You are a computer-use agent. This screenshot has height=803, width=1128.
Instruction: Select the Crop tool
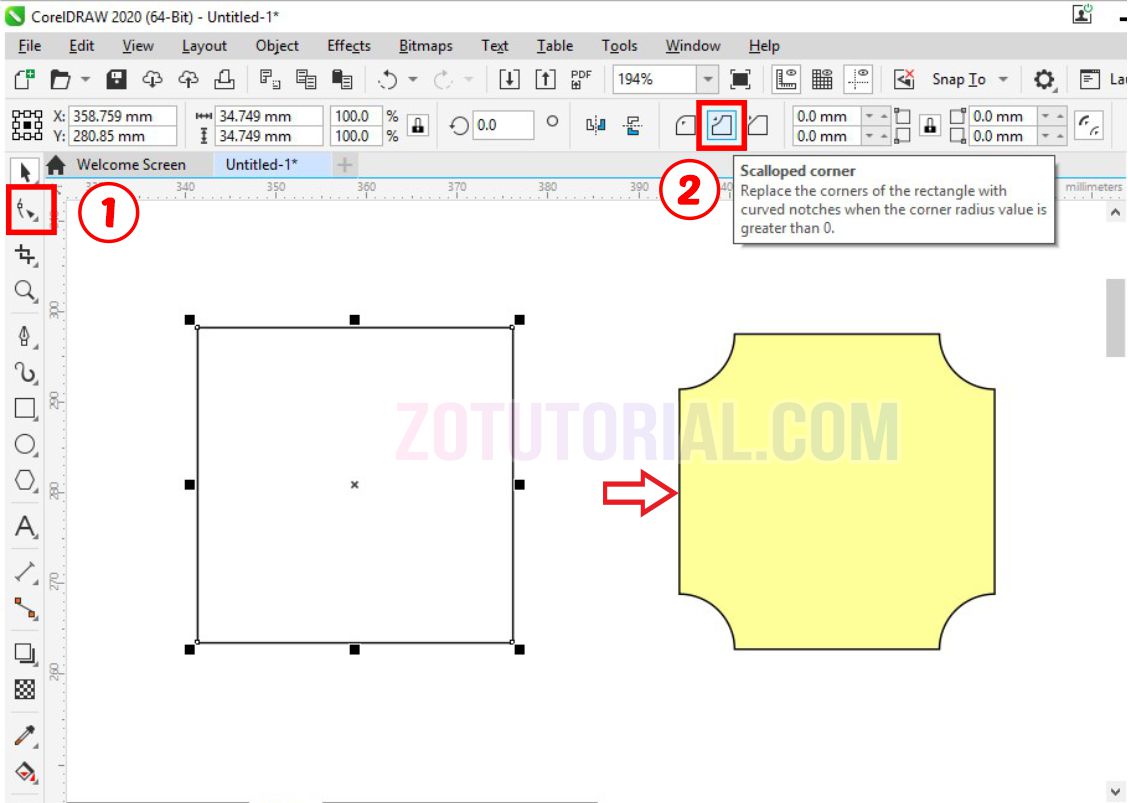coord(24,254)
